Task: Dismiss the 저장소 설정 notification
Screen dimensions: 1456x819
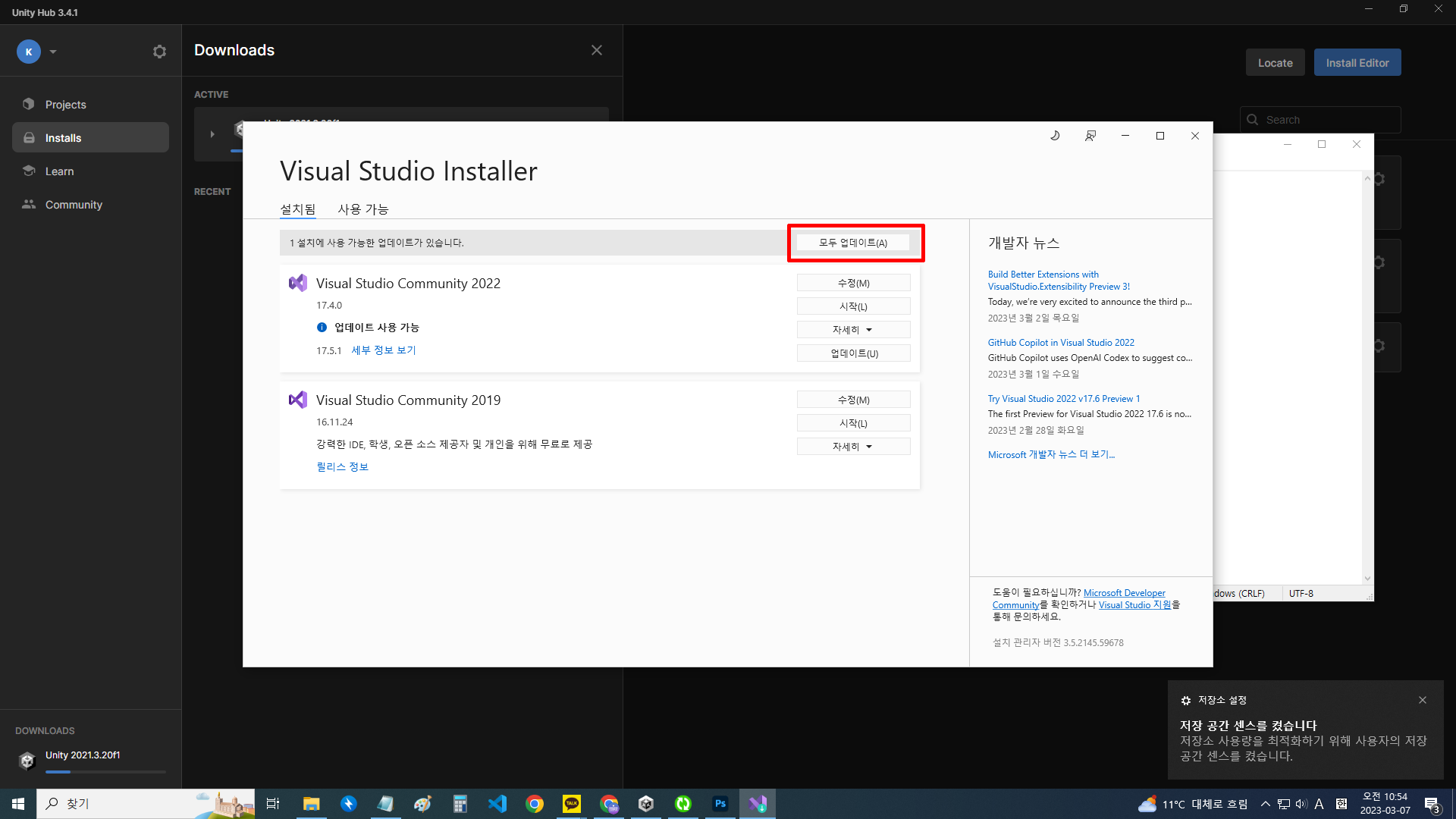Action: (x=1423, y=700)
